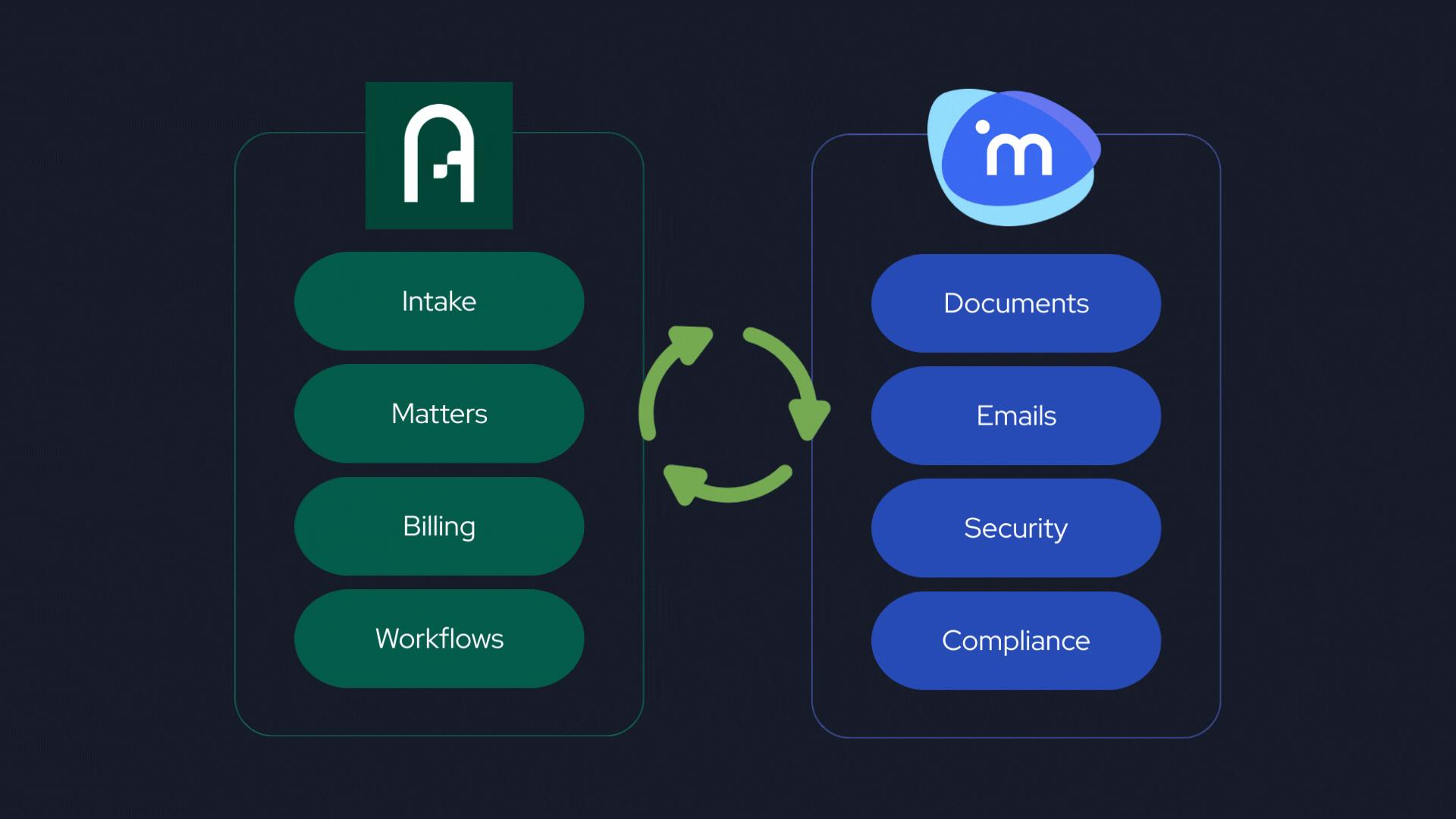Select the Intake pill button
This screenshot has height=819, width=1456.
point(438,301)
